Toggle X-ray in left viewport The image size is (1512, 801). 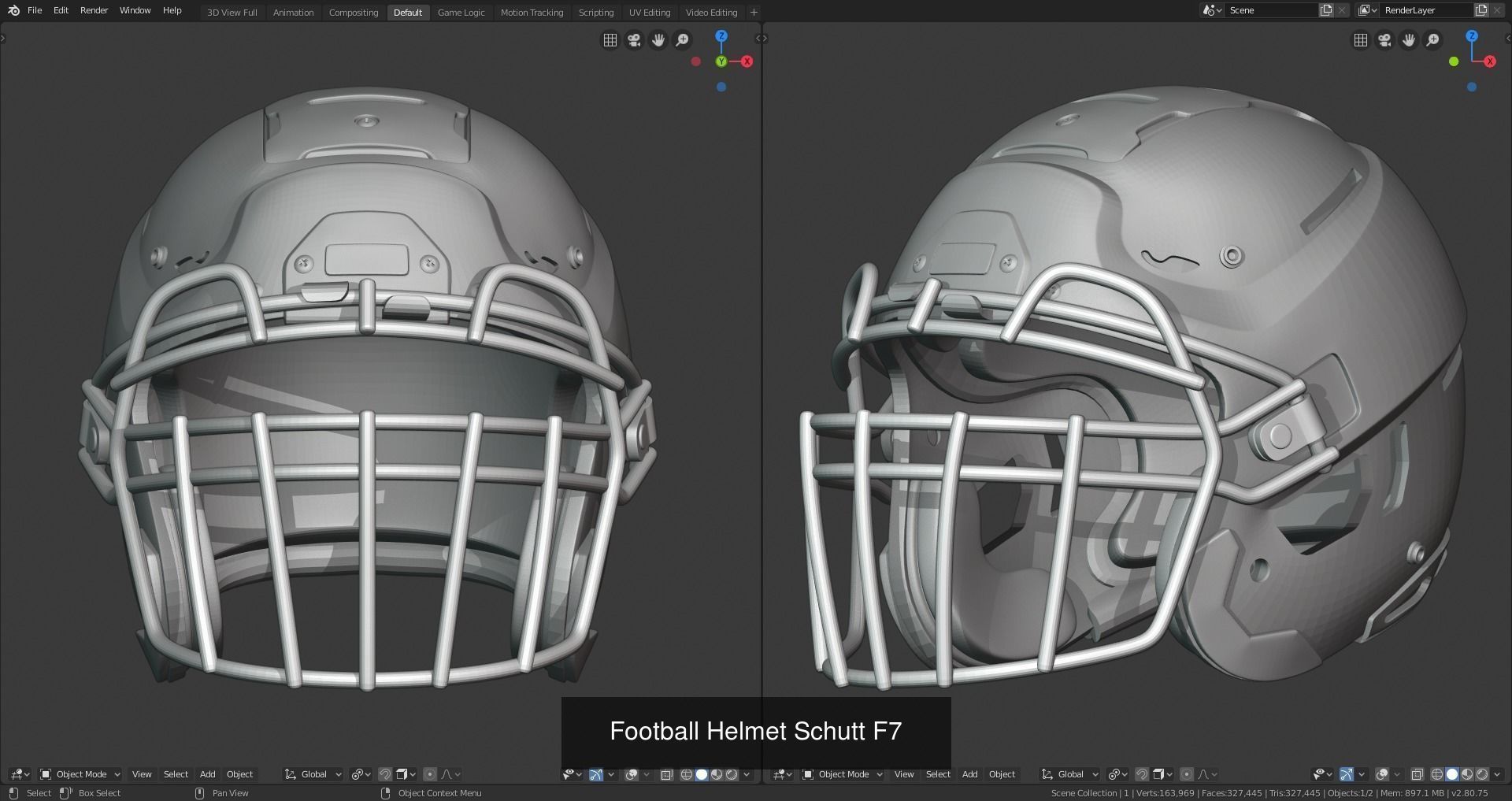coord(666,774)
